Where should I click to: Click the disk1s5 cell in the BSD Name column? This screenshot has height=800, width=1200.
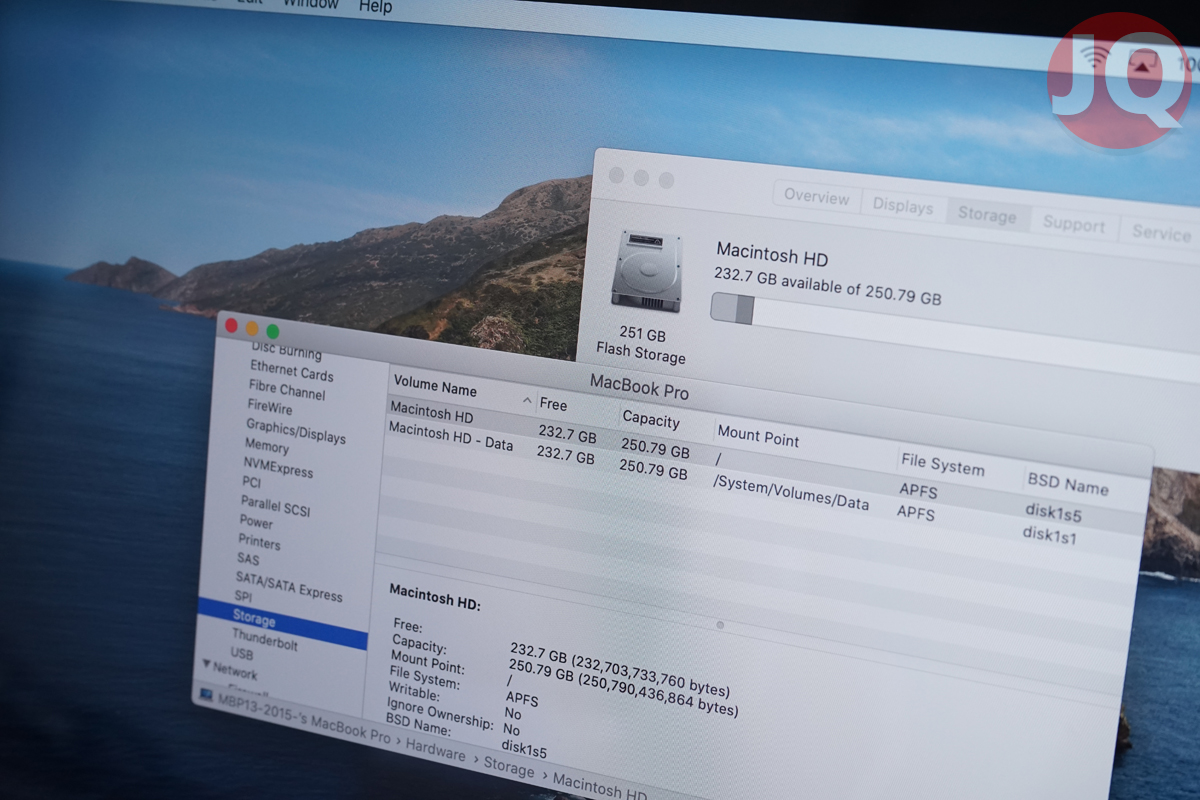(1053, 512)
